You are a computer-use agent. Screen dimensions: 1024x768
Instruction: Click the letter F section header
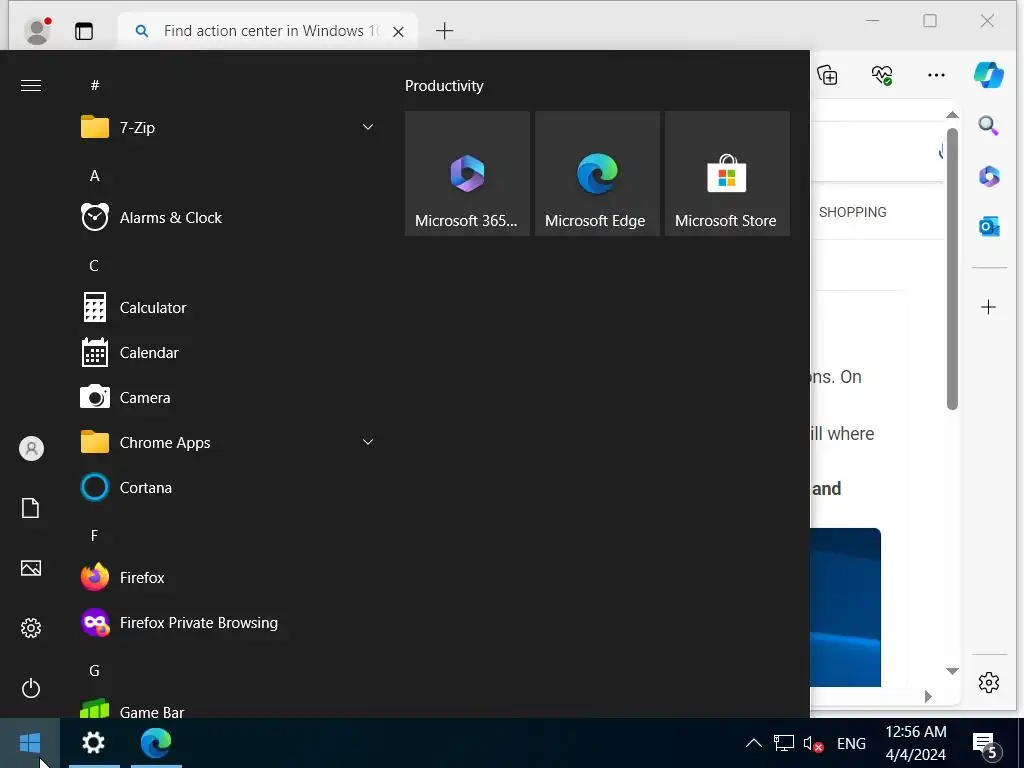[x=94, y=536]
